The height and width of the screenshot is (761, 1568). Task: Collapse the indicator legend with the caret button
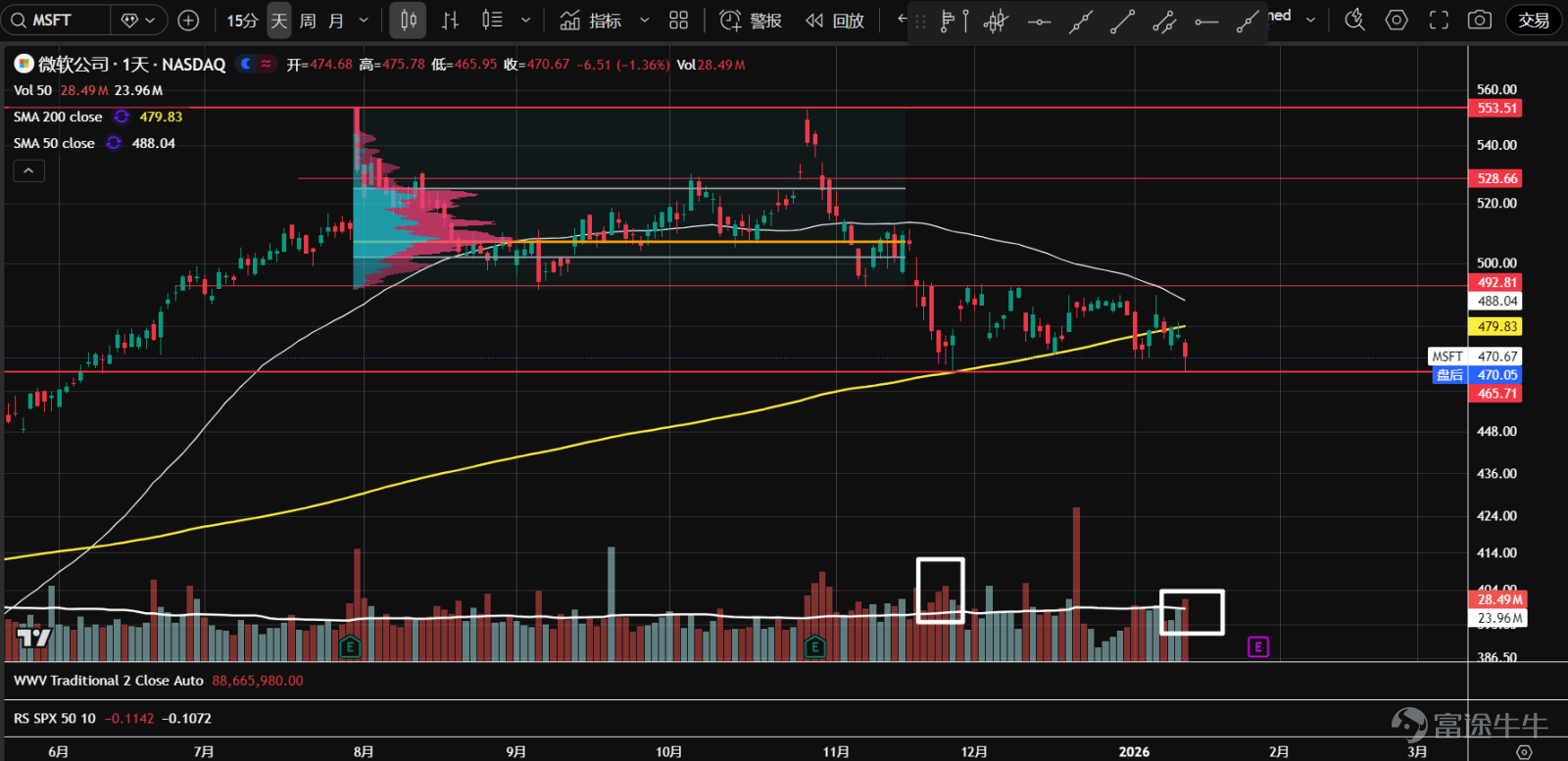[x=29, y=171]
